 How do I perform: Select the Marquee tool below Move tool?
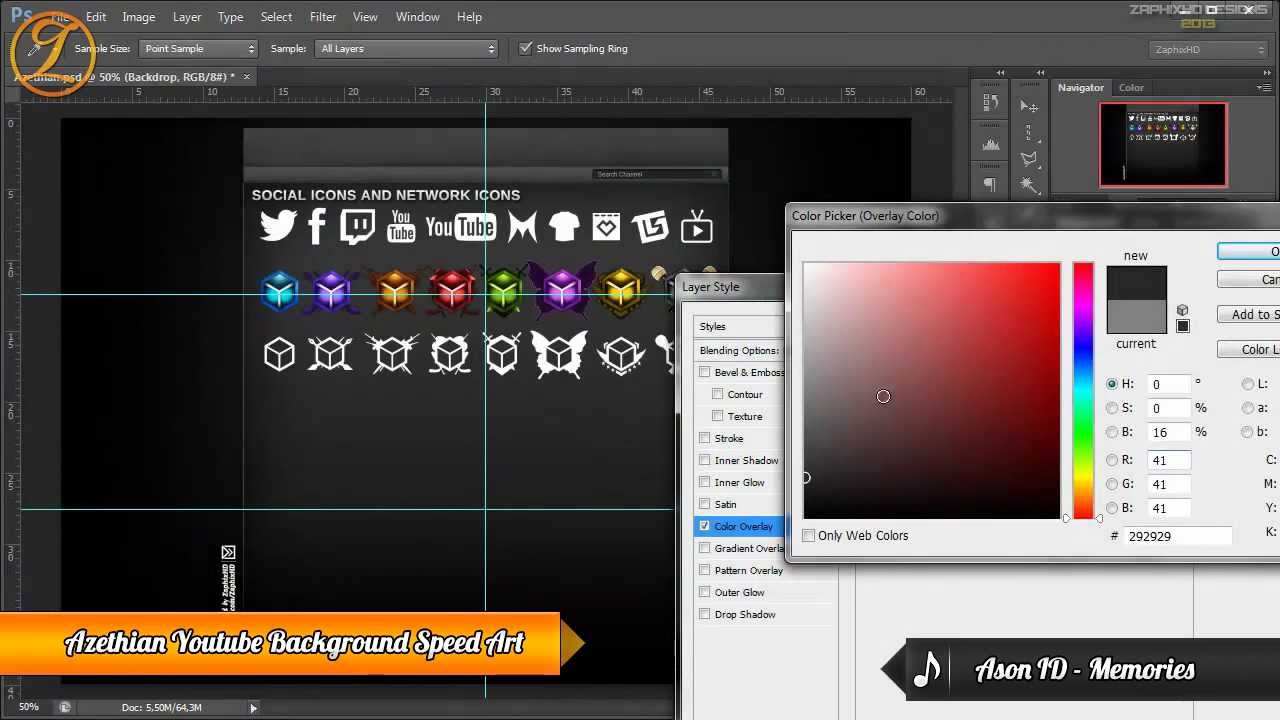tap(1029, 132)
